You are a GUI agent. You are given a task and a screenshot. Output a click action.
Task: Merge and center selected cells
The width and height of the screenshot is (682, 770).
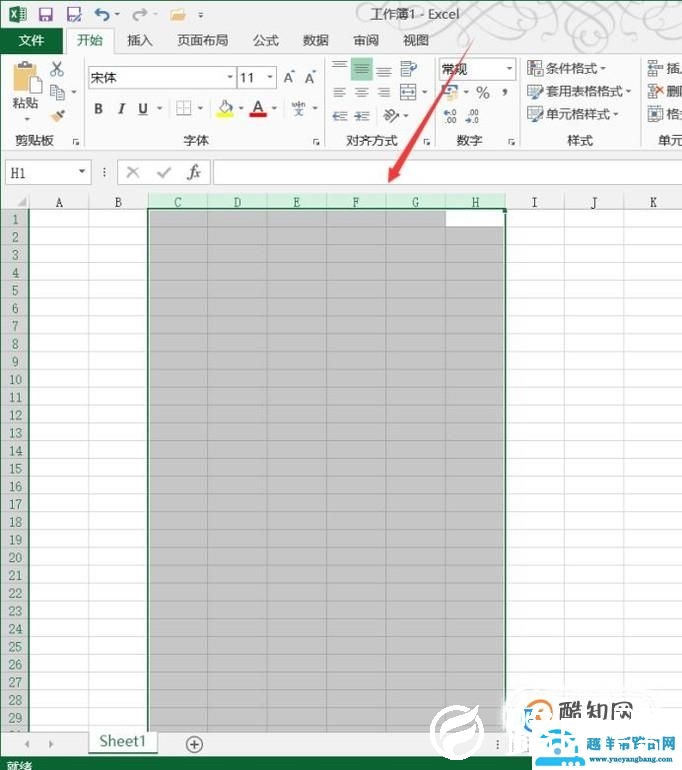tap(408, 92)
